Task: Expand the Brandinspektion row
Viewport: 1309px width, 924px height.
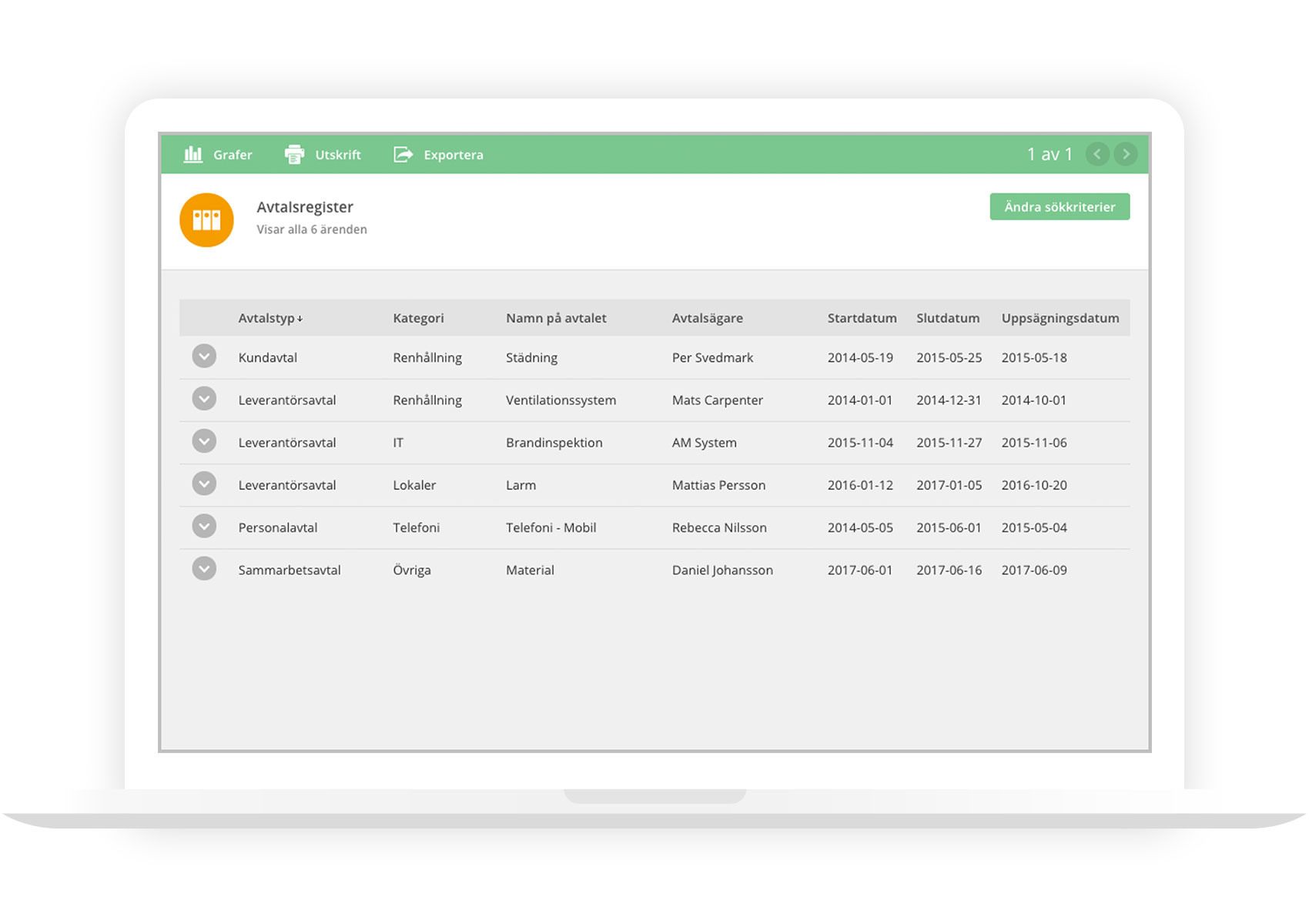Action: coord(204,441)
